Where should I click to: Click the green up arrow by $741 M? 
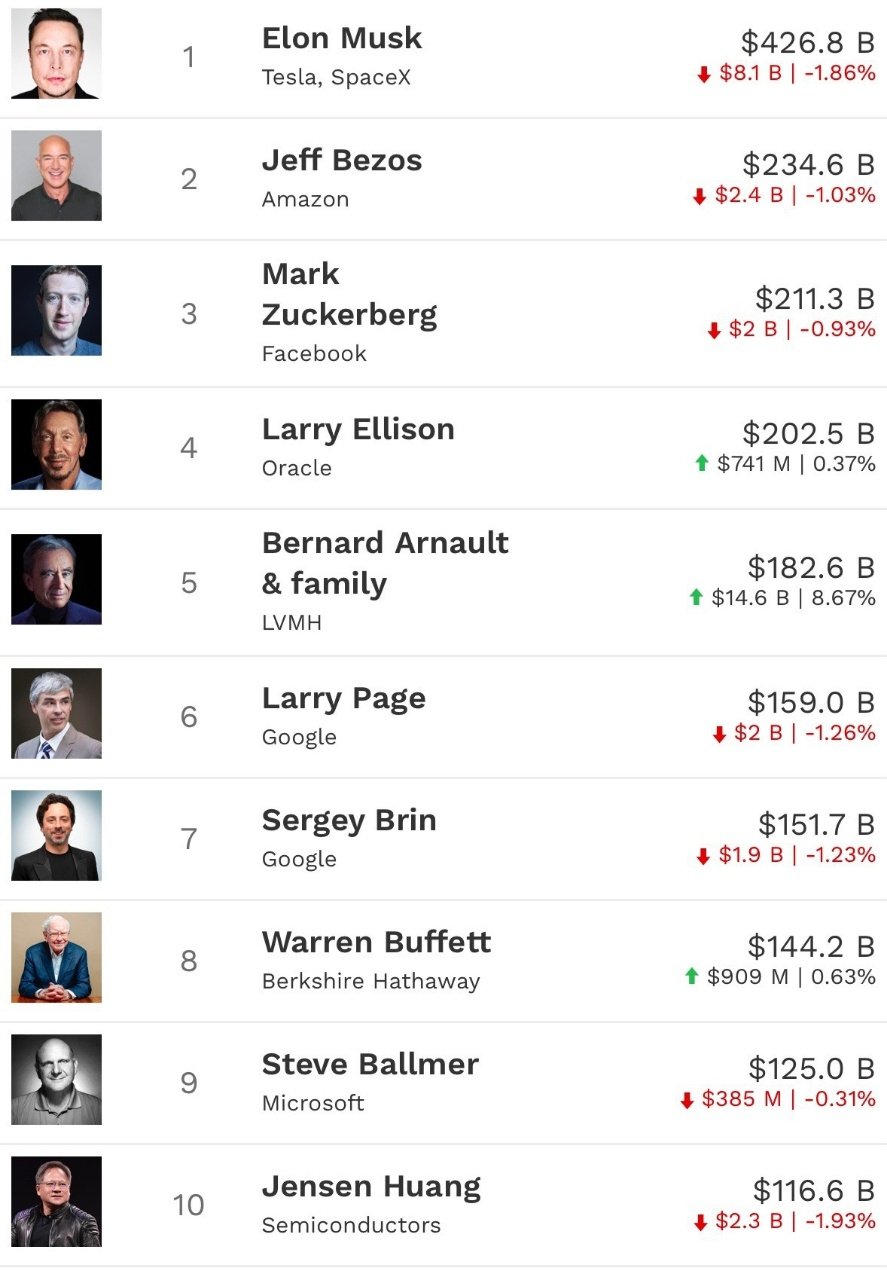point(702,463)
